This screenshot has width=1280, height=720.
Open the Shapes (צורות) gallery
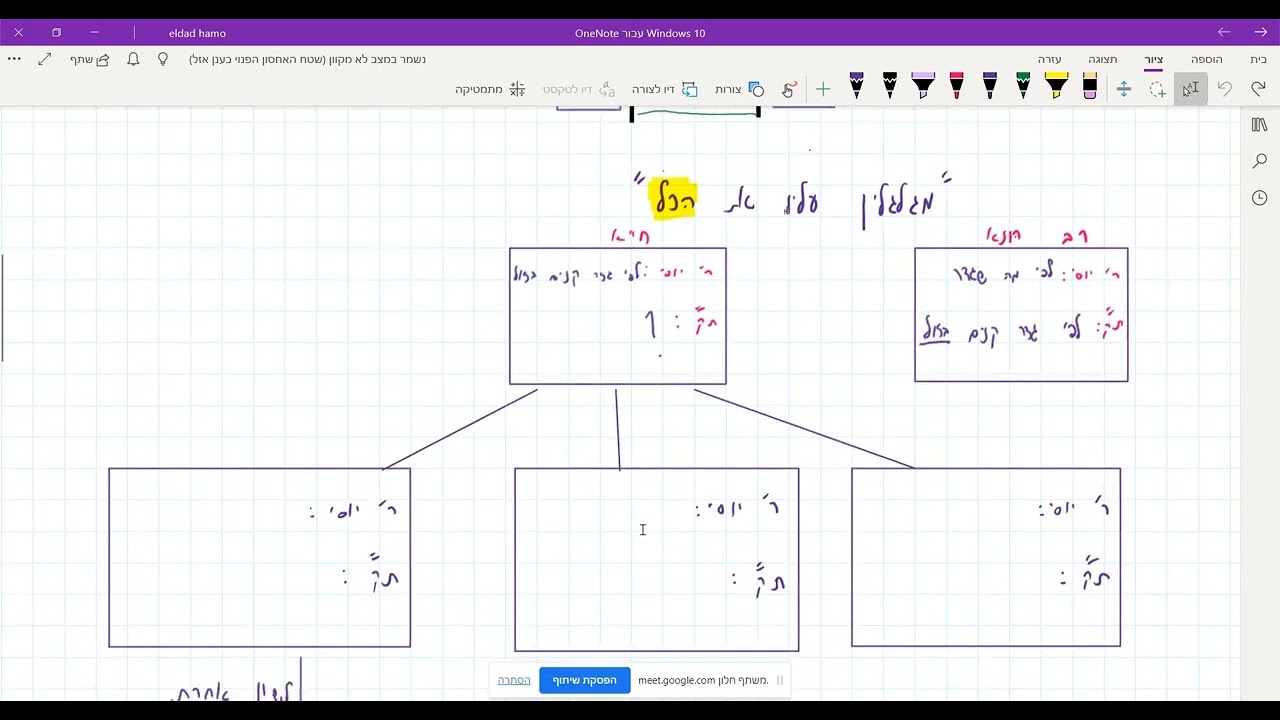[740, 89]
